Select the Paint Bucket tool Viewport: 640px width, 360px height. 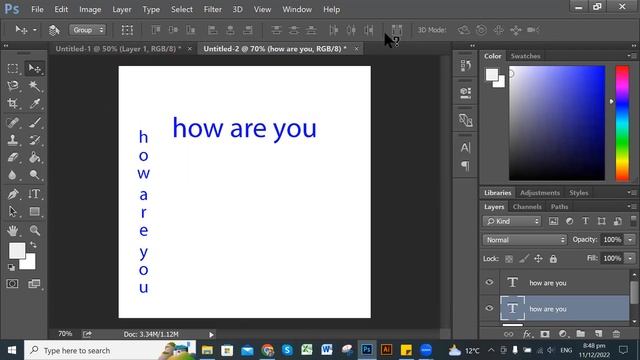pyautogui.click(x=35, y=158)
